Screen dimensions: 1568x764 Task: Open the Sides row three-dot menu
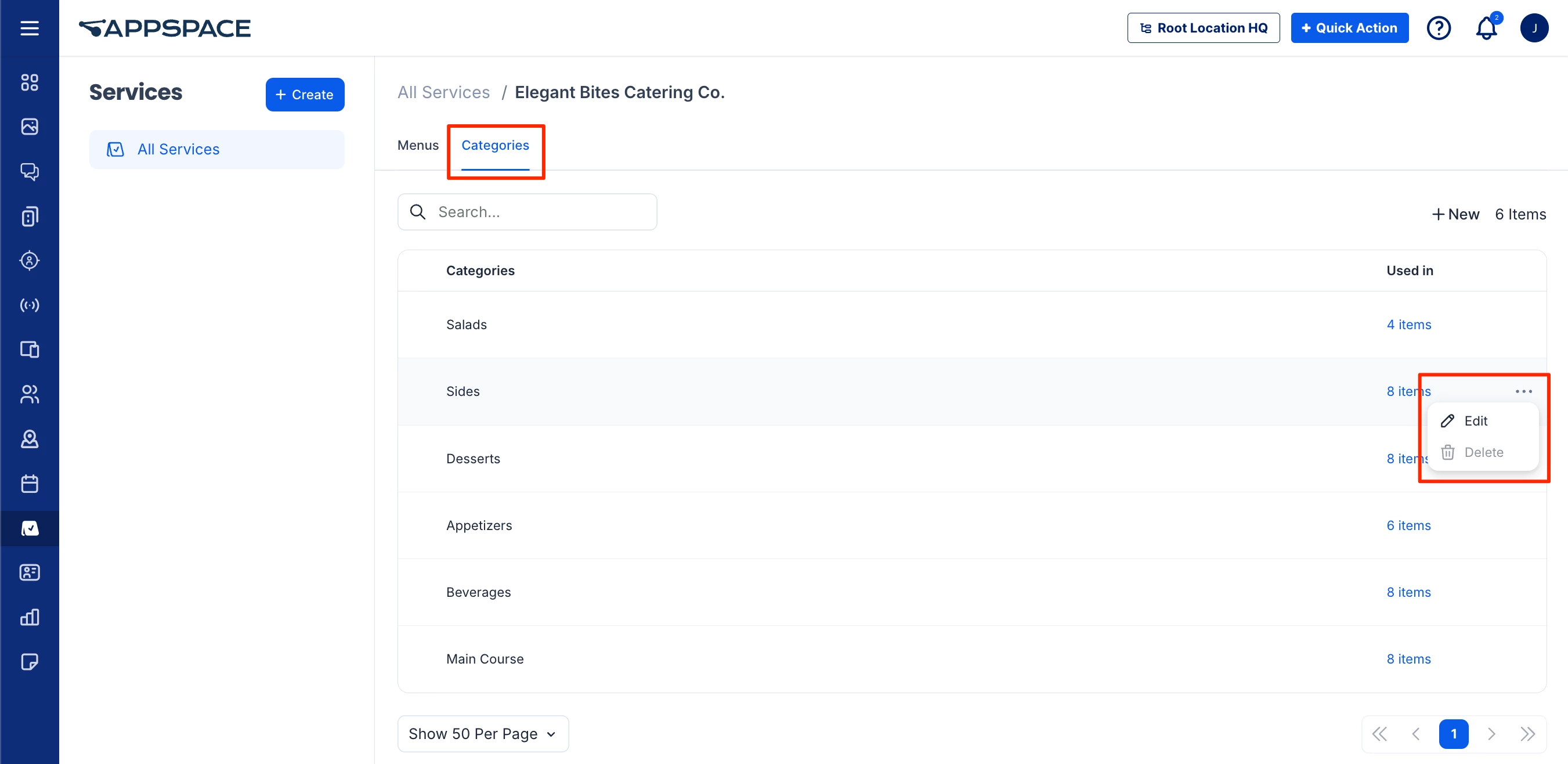(1523, 391)
